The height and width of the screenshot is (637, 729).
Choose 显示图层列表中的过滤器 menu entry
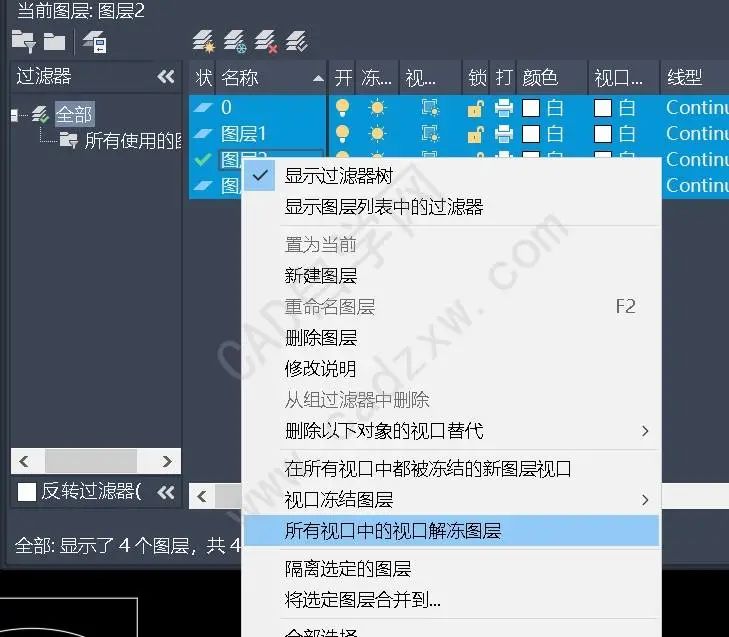pos(451,207)
